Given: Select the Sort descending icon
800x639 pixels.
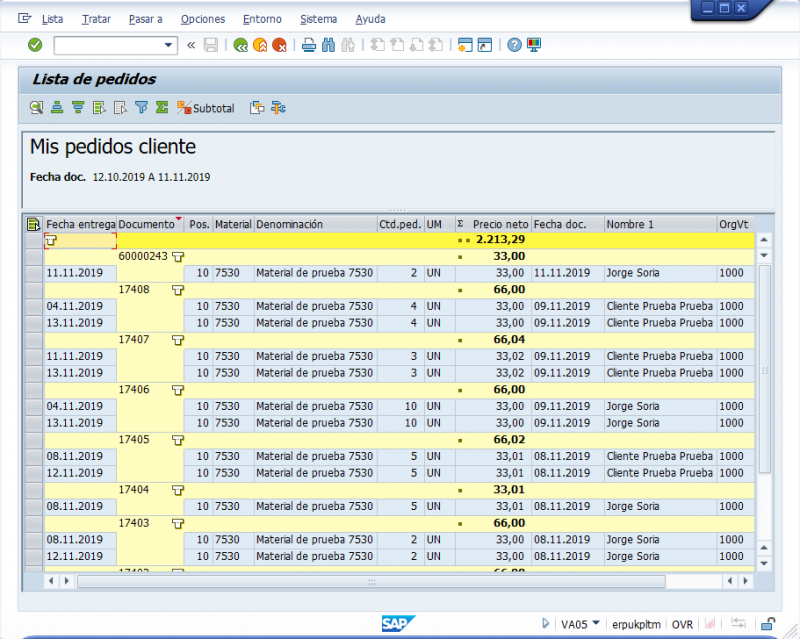Looking at the screenshot, I should pos(78,107).
